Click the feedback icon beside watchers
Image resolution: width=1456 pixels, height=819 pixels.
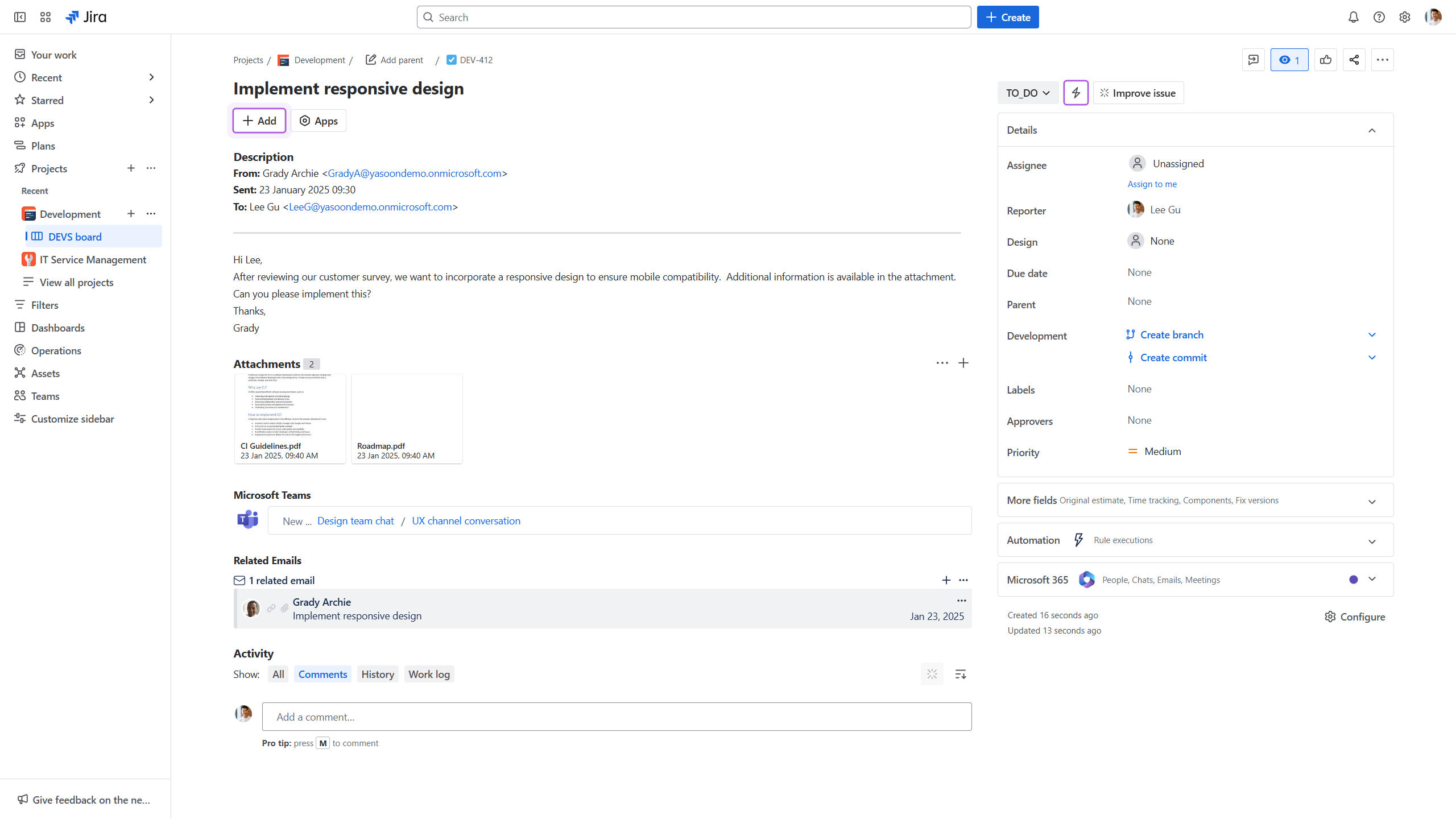[1253, 60]
